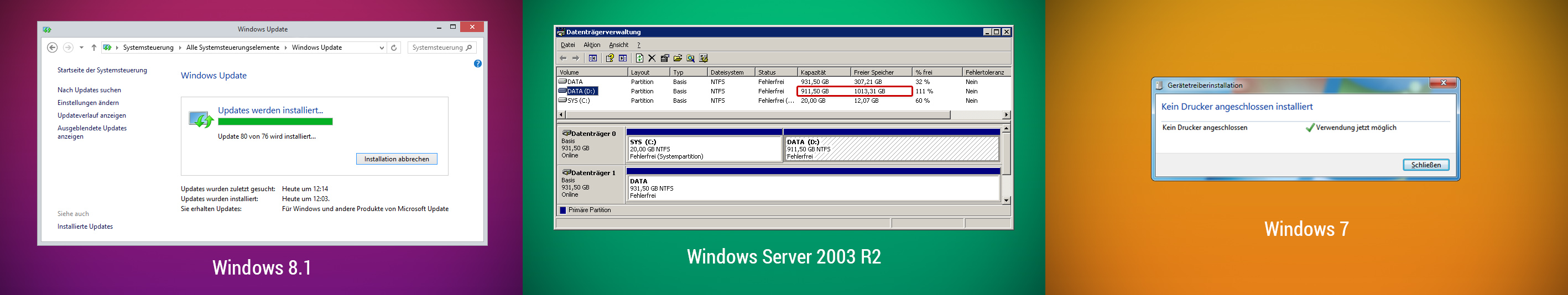1568x295 pixels.
Task: Open Updateverlauf anzeigen link
Action: 92,115
